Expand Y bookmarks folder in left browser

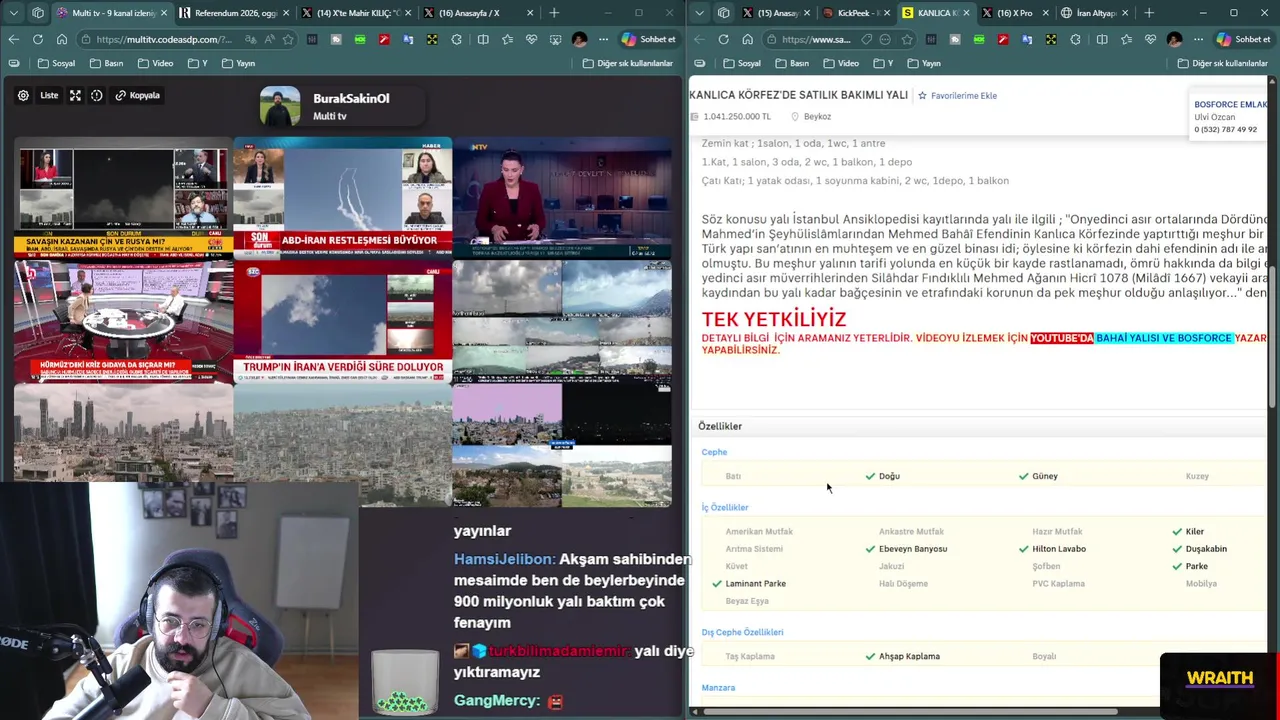197,63
